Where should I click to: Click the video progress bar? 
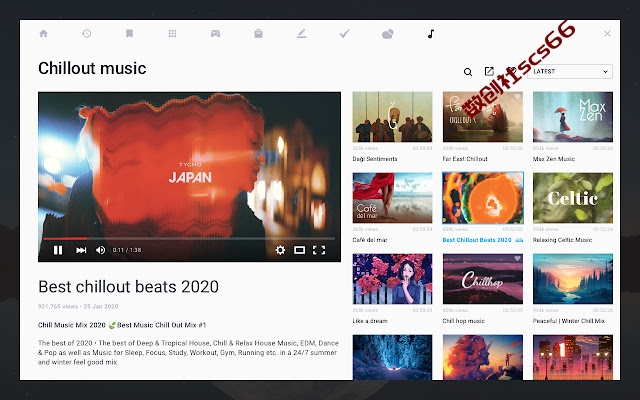point(189,238)
